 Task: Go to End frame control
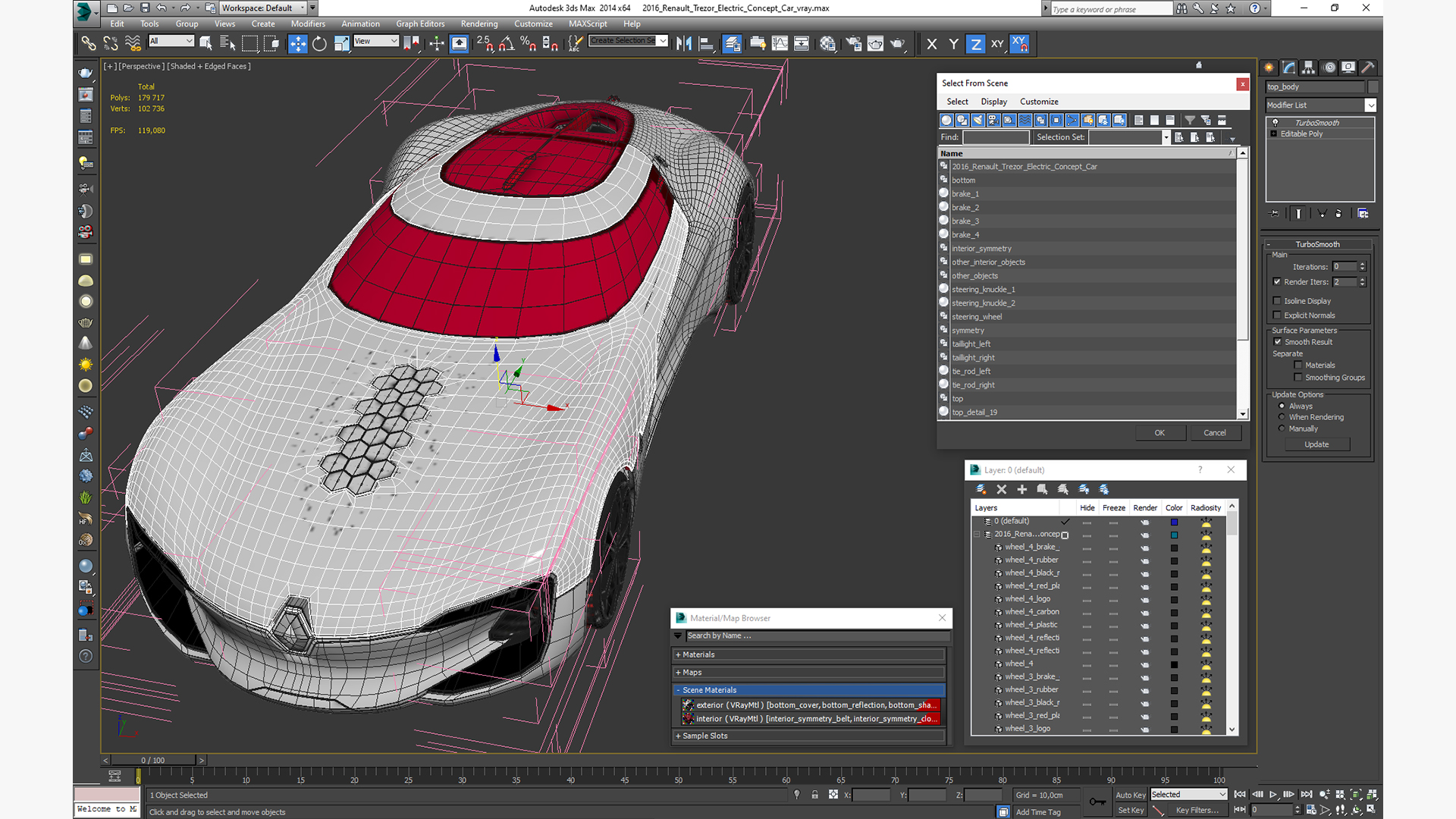[1307, 795]
